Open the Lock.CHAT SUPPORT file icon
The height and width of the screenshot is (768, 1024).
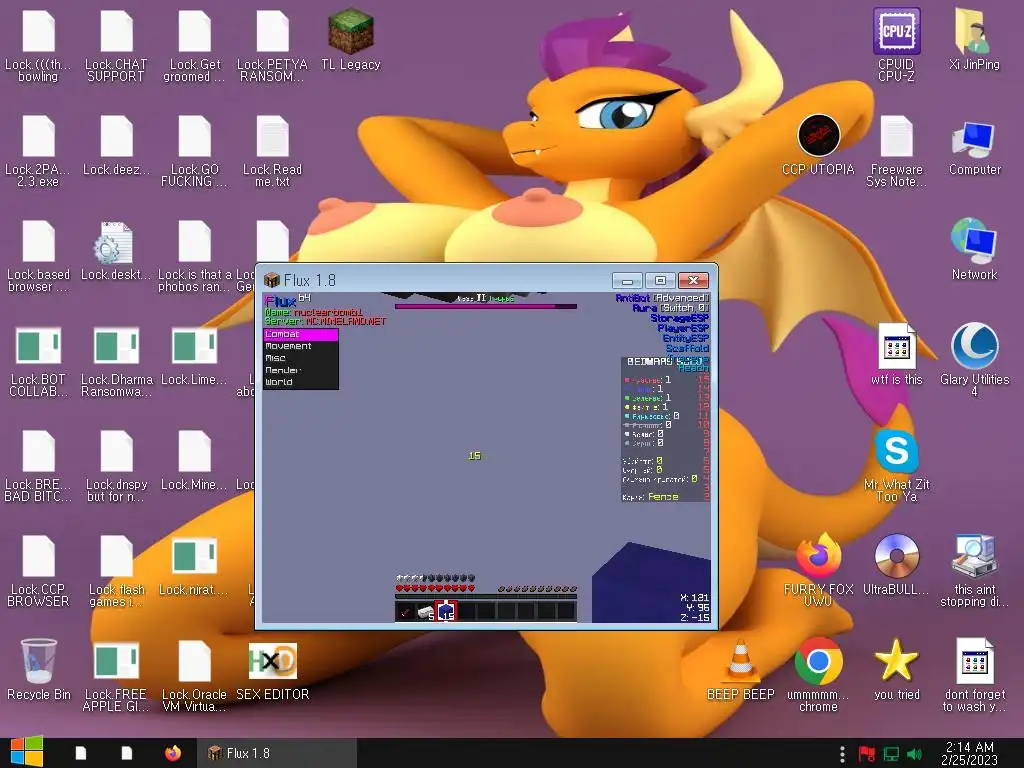116,44
